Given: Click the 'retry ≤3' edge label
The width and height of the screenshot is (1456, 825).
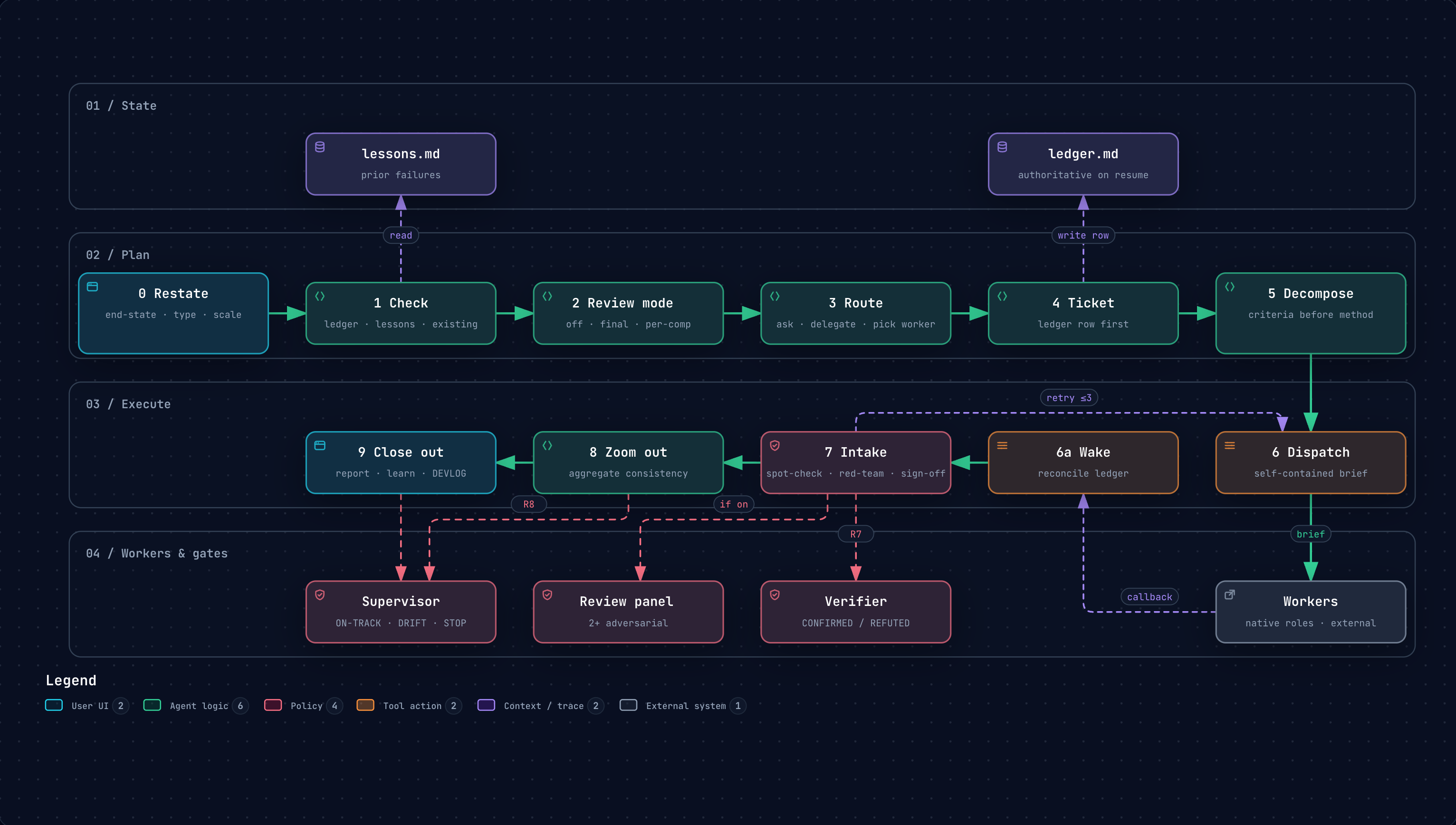Looking at the screenshot, I should point(1069,398).
